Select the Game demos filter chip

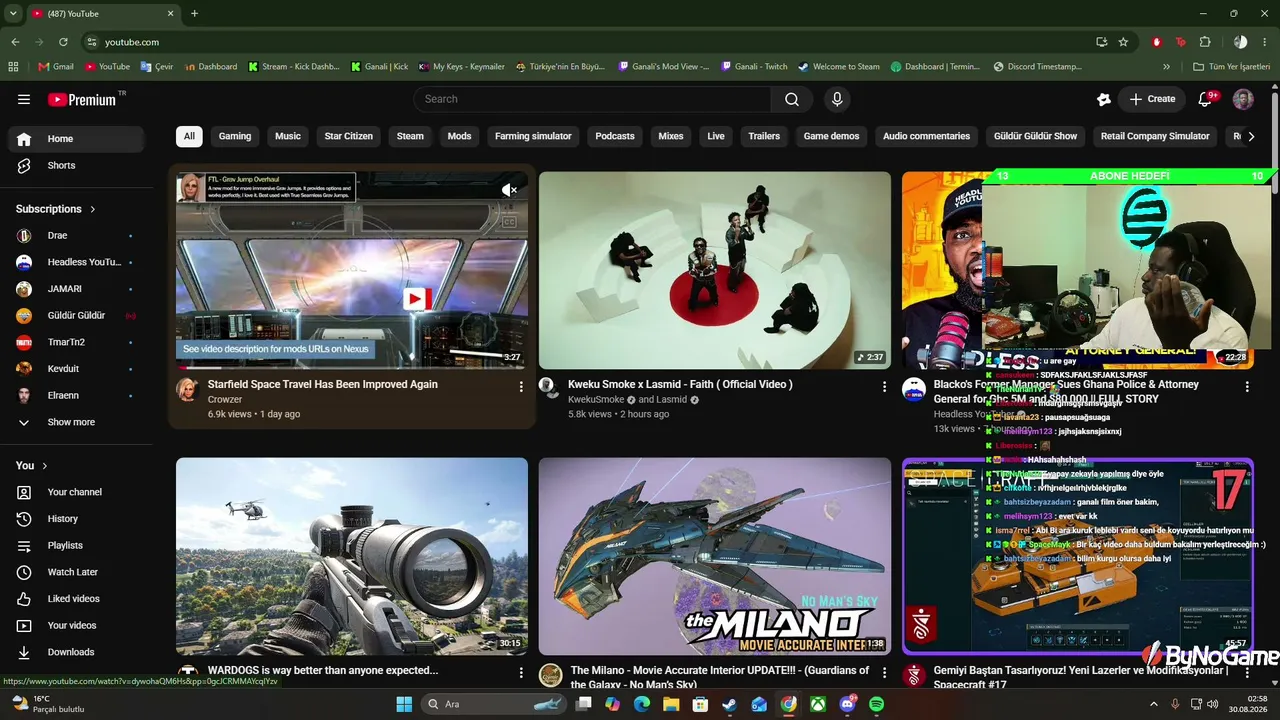pos(831,136)
